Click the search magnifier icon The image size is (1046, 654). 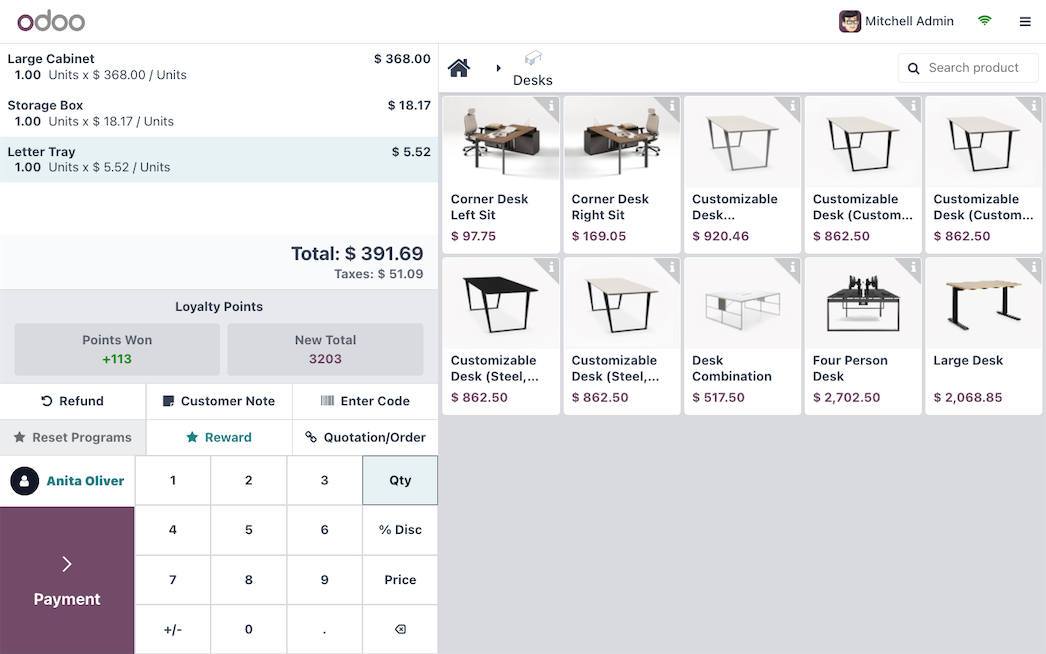pos(913,68)
